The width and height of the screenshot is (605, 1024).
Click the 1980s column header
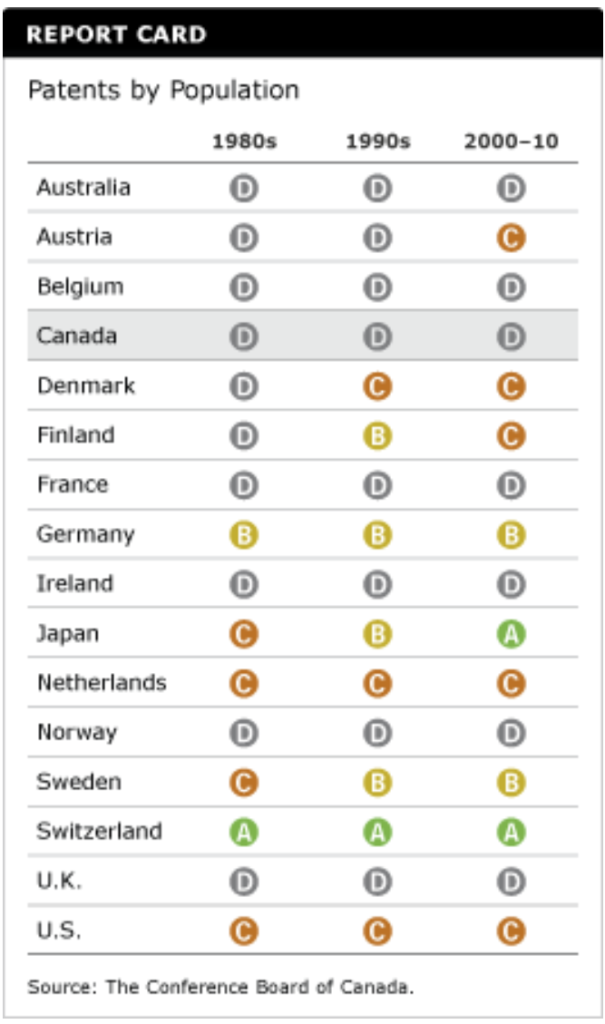click(243, 142)
